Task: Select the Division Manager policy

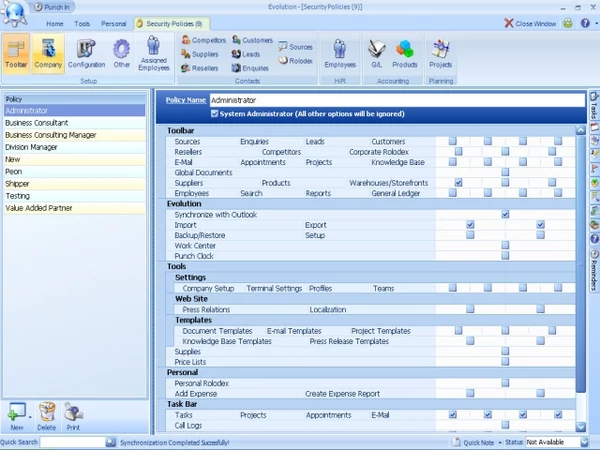Action: [75, 147]
